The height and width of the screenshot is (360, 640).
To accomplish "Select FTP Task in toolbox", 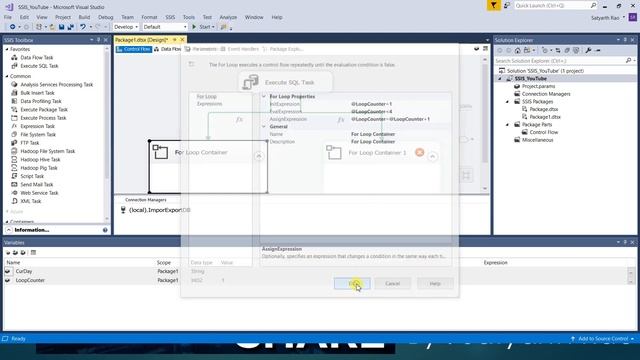I will coord(30,143).
